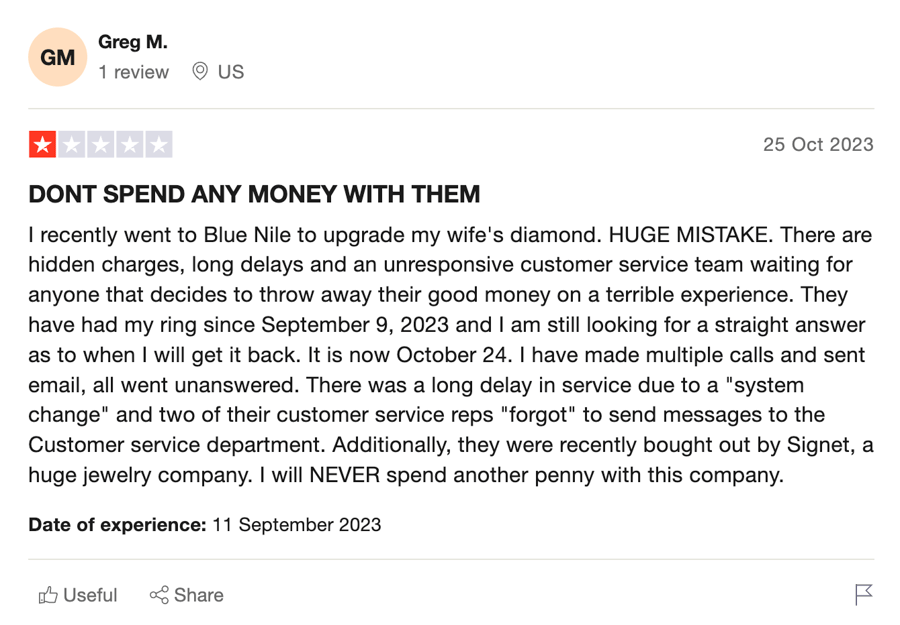The width and height of the screenshot is (900, 625).
Task: Click the review body paragraph about Blue Nile
Action: click(x=451, y=355)
